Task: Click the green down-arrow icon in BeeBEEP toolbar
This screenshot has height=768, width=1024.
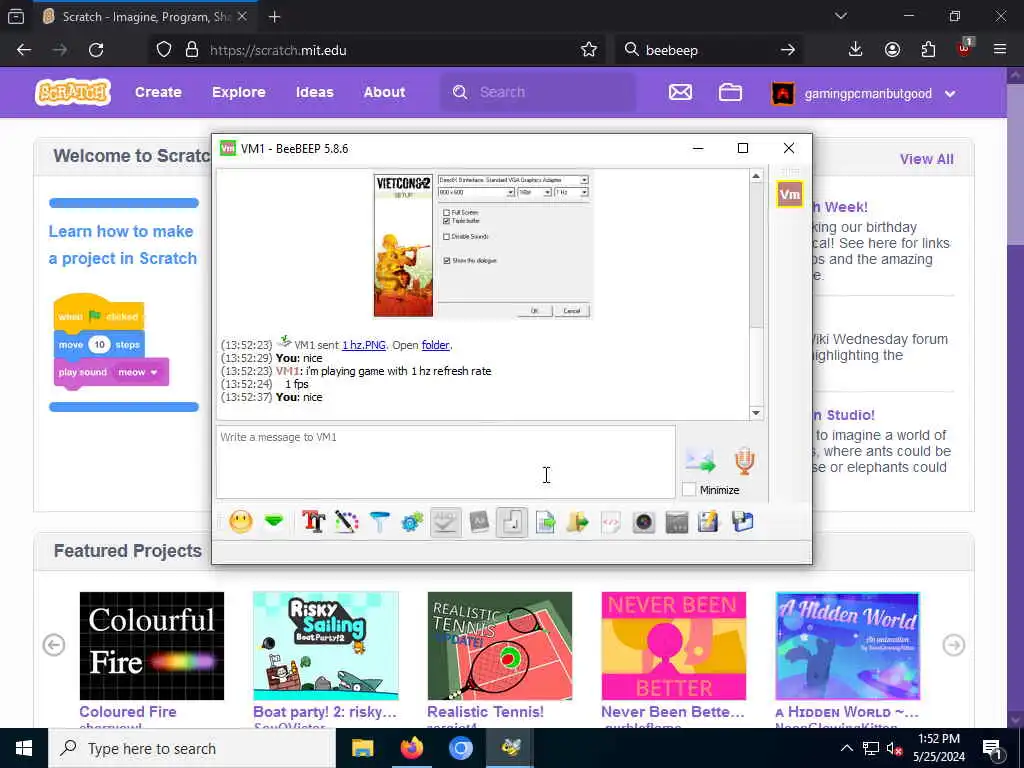Action: pos(274,521)
